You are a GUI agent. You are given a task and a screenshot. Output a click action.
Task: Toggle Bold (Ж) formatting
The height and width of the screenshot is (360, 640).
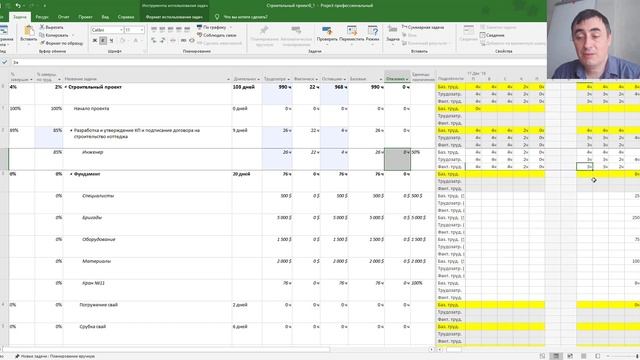point(95,40)
